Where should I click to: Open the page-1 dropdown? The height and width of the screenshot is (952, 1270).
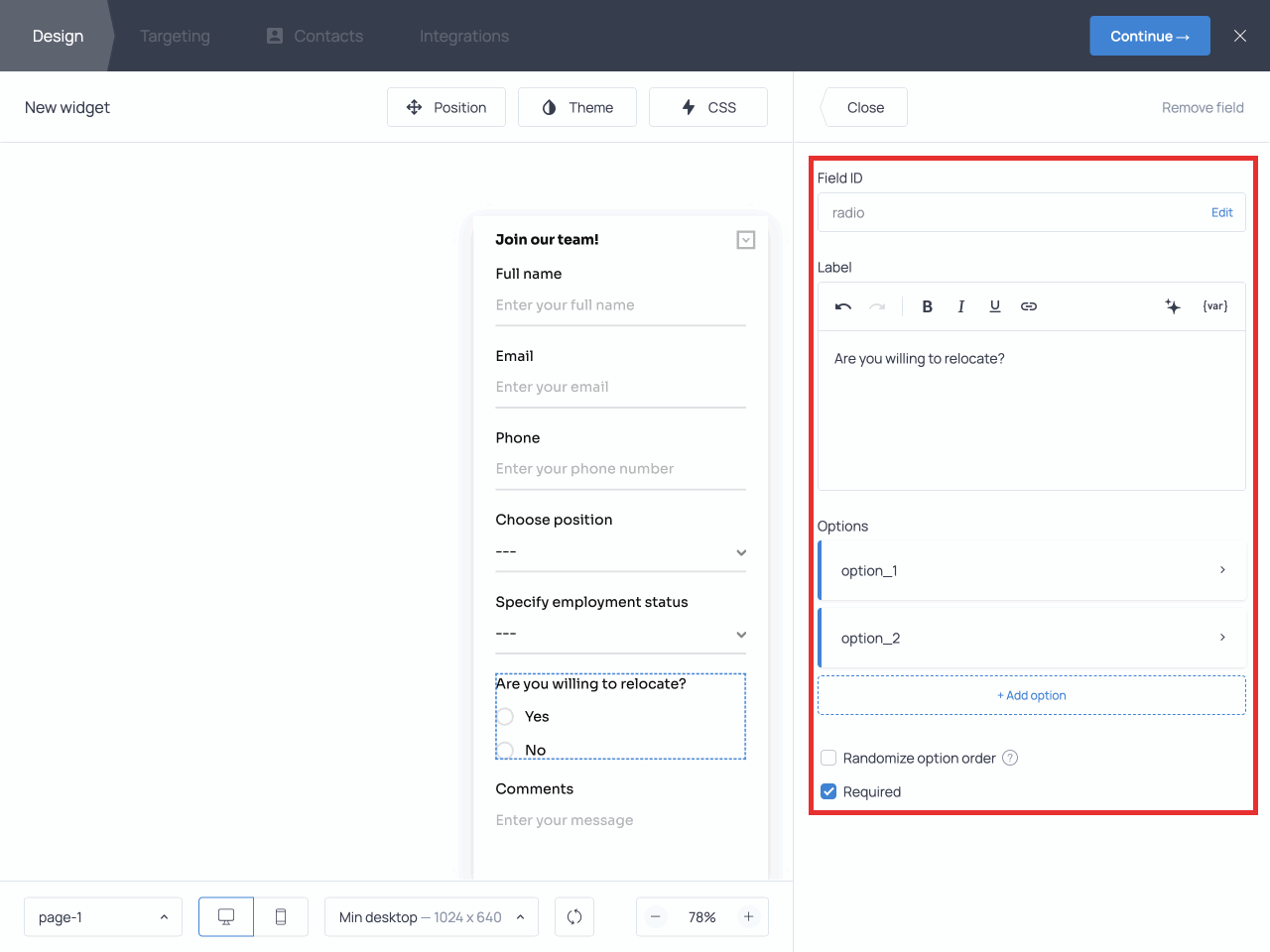[102, 916]
